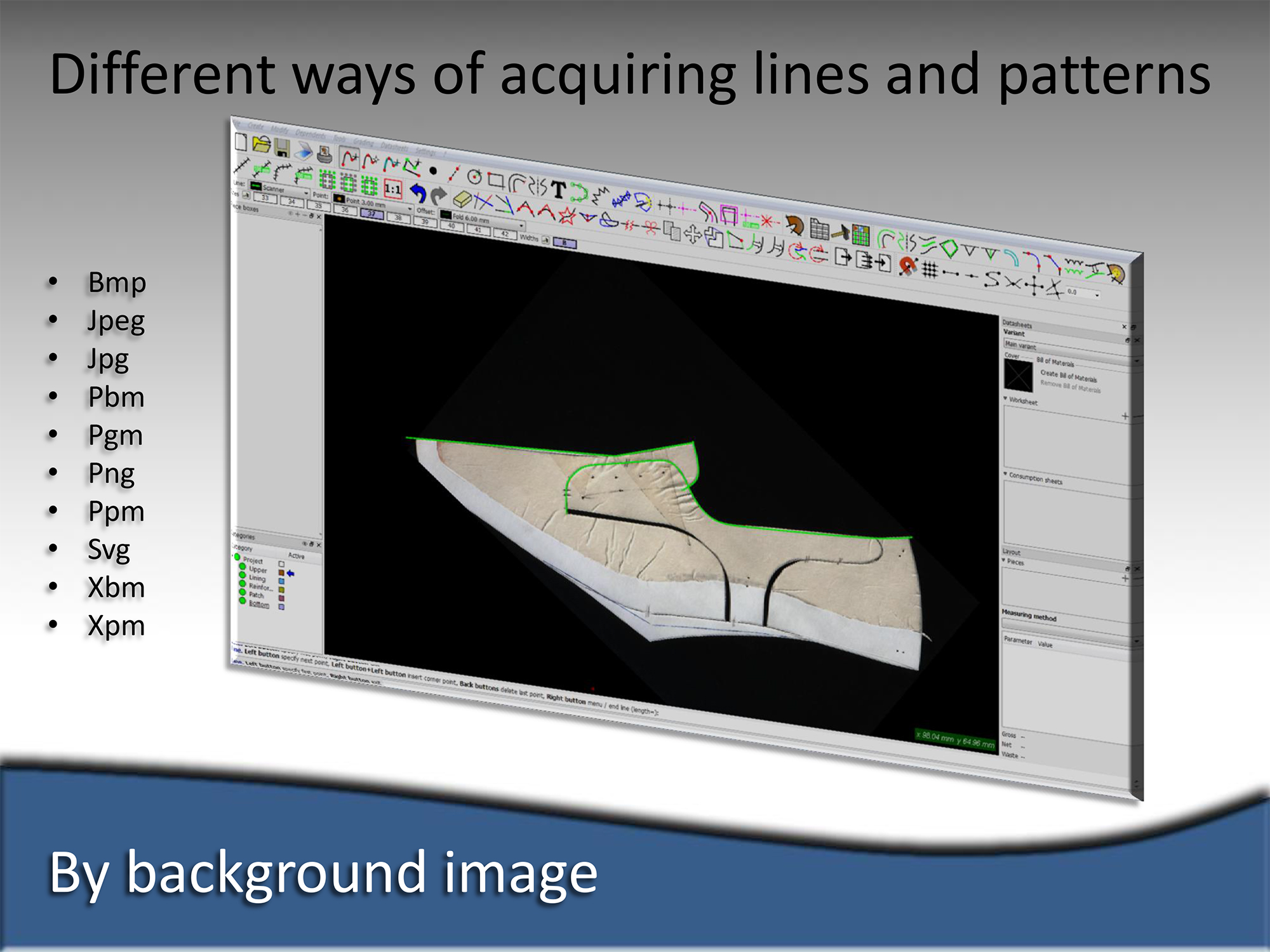Click the New document icon

241,142
